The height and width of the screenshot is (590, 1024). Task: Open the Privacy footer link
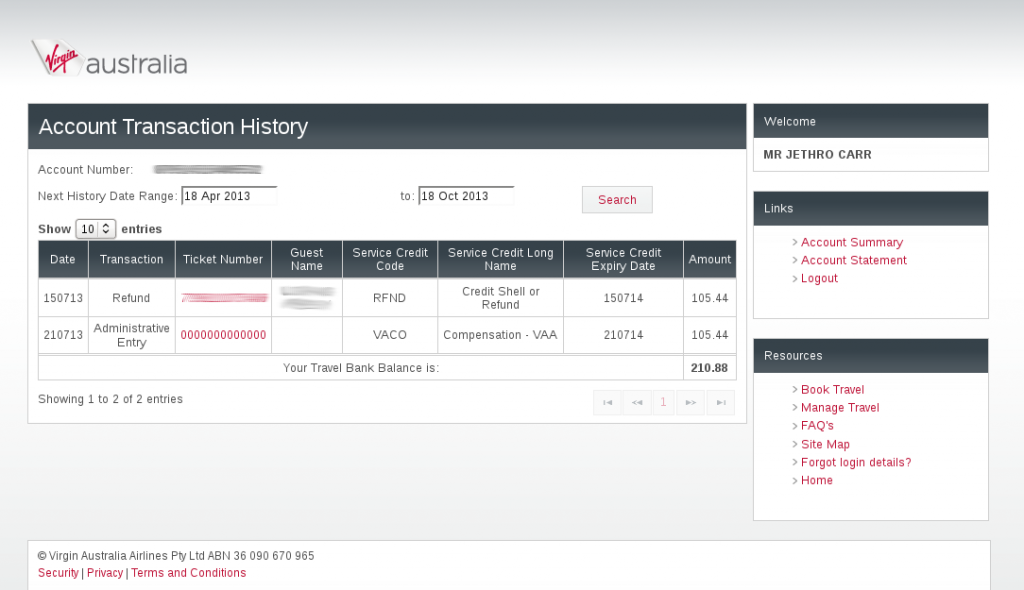104,573
